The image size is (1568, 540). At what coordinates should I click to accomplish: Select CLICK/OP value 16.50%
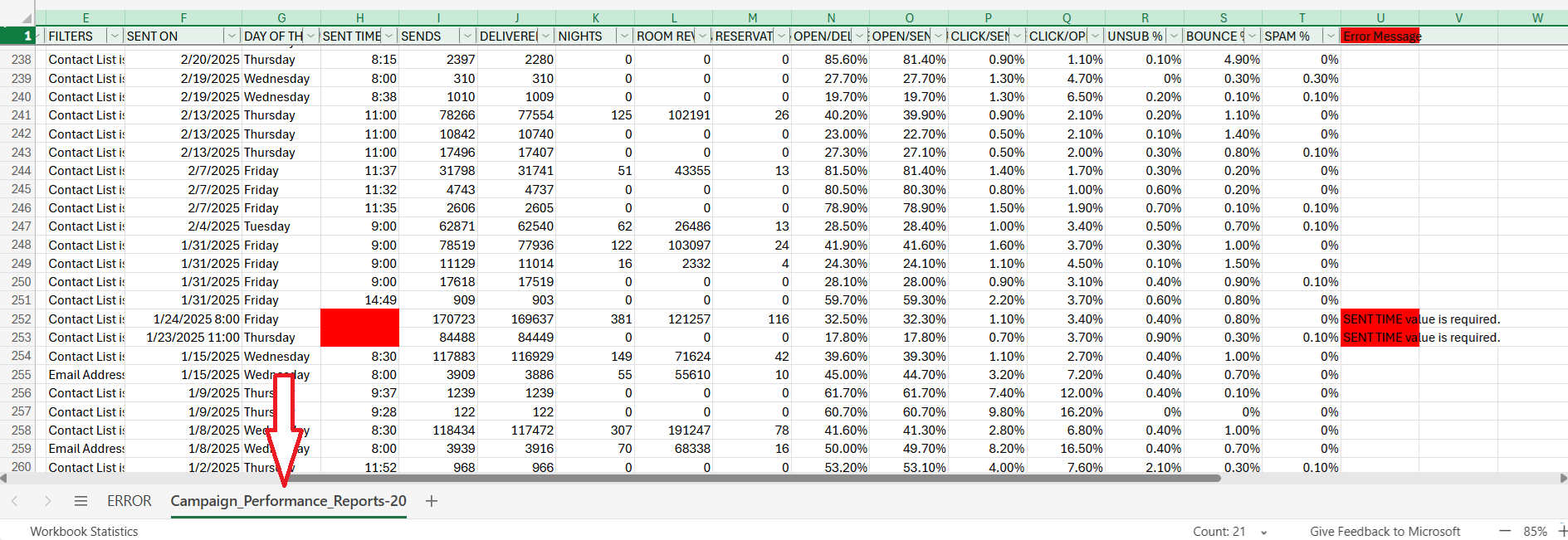coord(1066,448)
